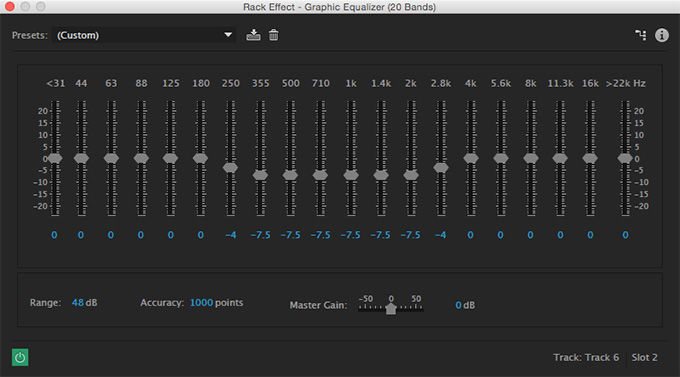
Task: Click the 44 Hz gain value 0
Action: tap(81, 235)
